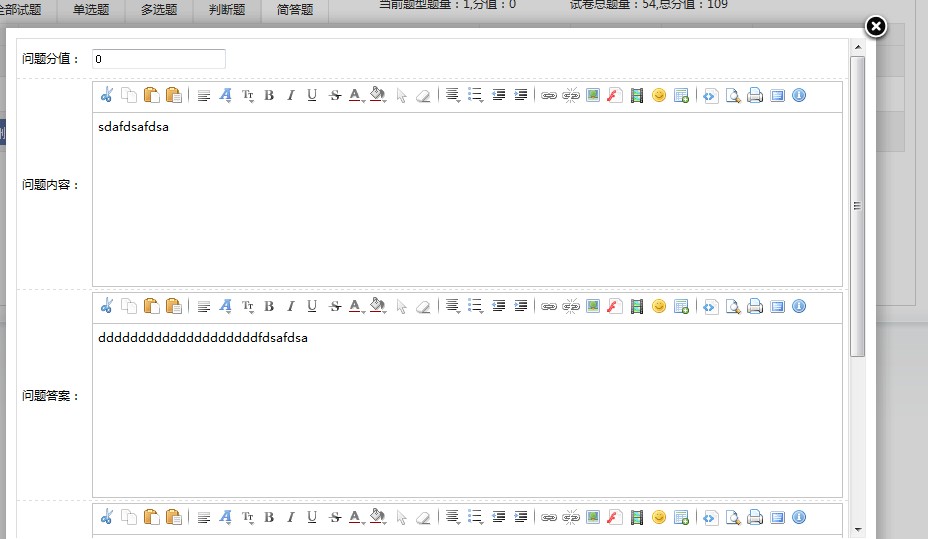This screenshot has width=928, height=539.
Task: Switch to the 单选题 tab
Action: (91, 9)
